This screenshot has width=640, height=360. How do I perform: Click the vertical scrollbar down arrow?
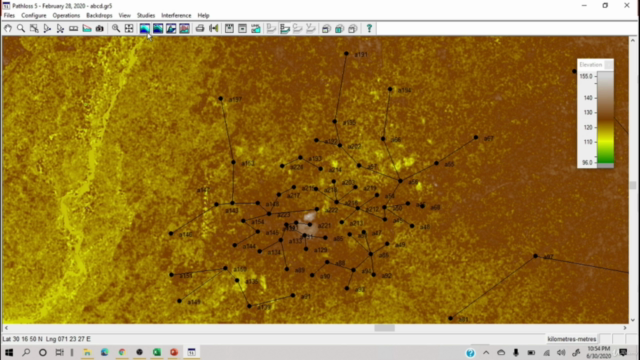[x=633, y=320]
